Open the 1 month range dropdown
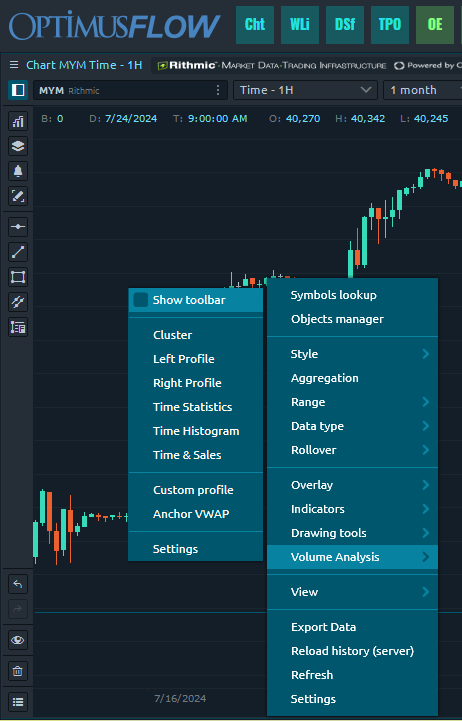Screen dimensions: 462x721 (x=422, y=90)
